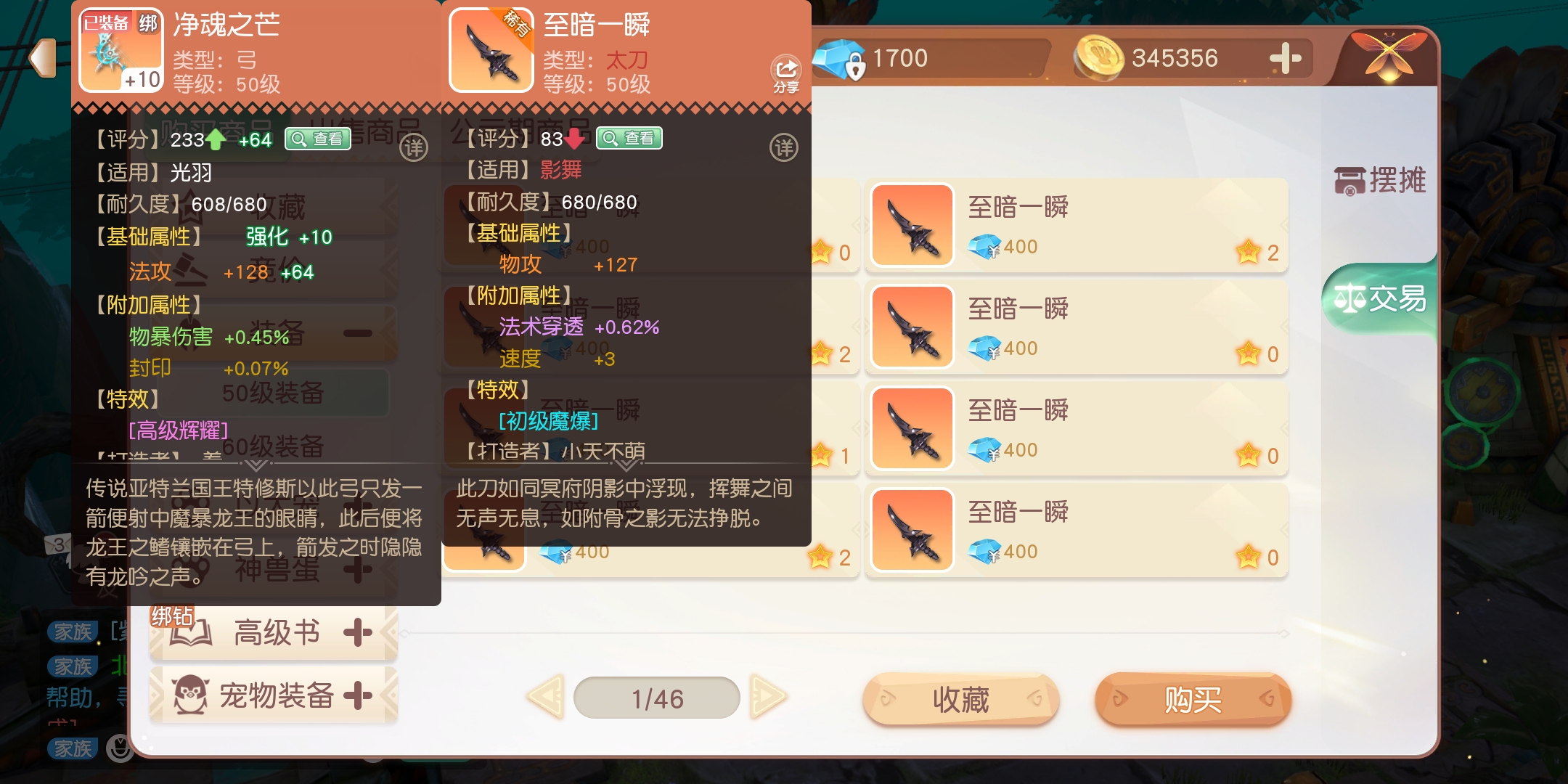1568x784 pixels.
Task: Go to next page arrow
Action: click(768, 697)
